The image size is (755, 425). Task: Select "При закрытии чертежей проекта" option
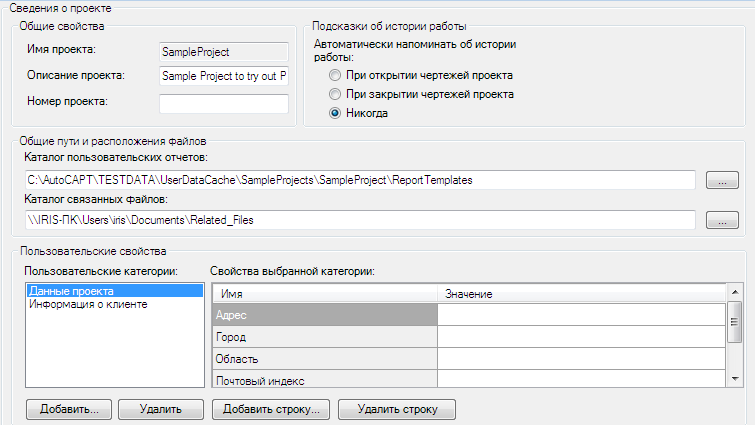(x=335, y=94)
